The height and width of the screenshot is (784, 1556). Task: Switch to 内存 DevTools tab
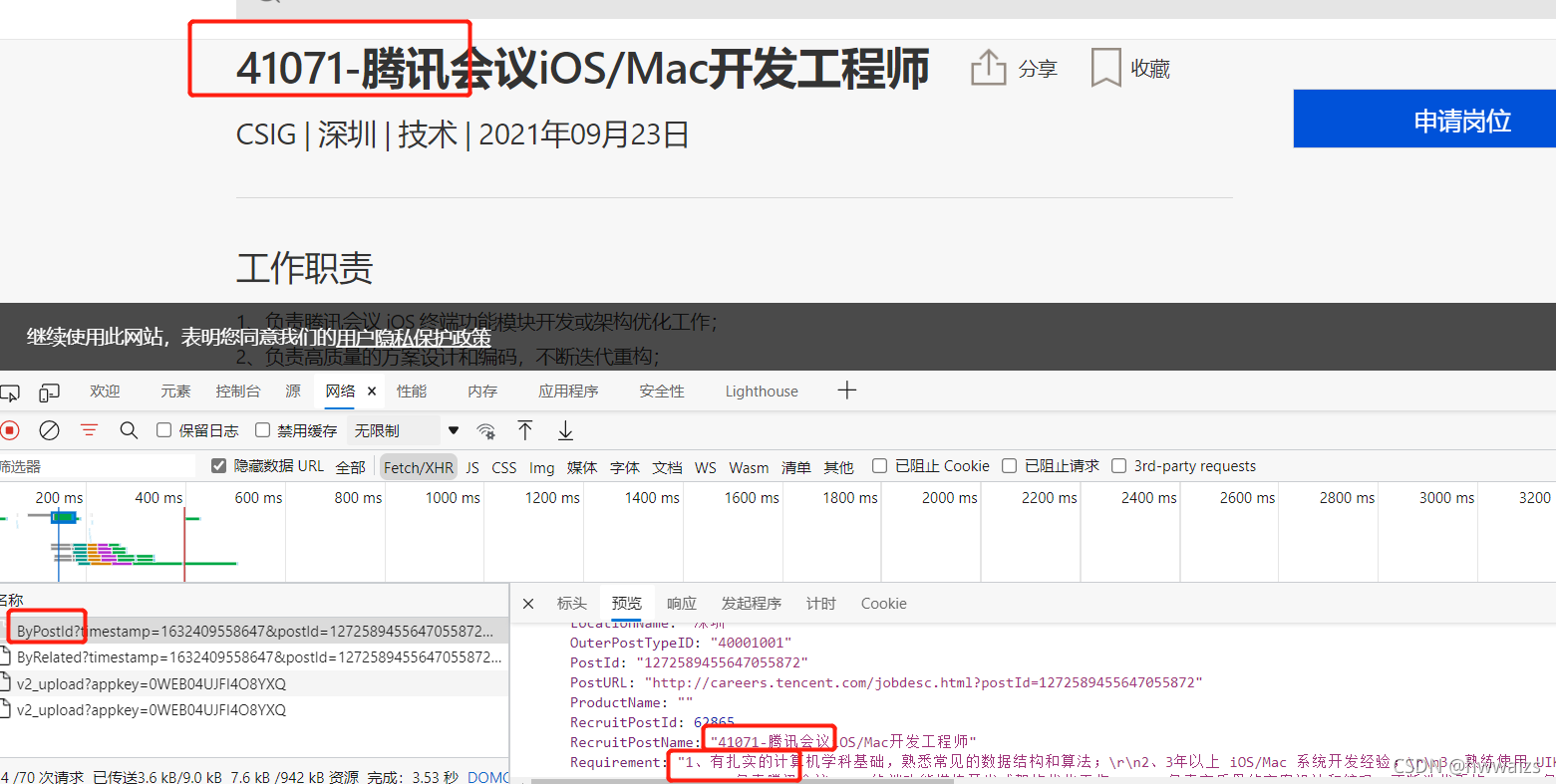[482, 392]
